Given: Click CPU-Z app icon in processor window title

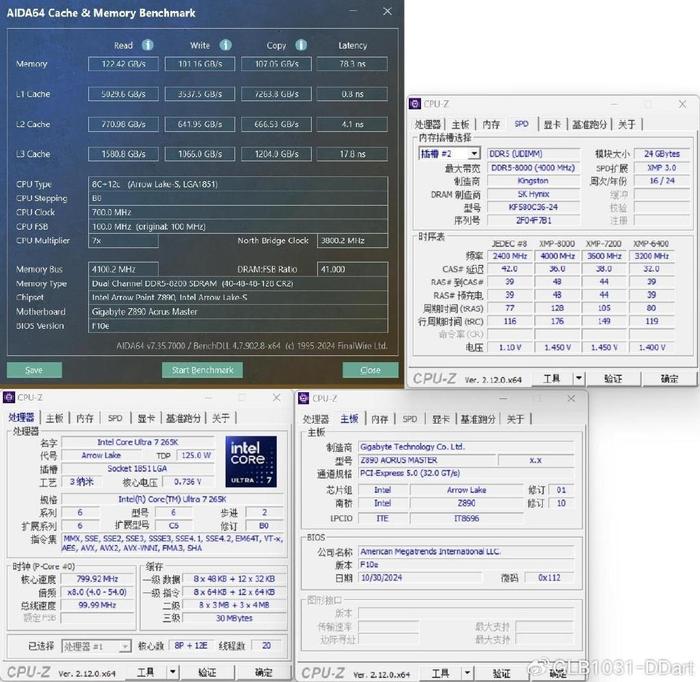Looking at the screenshot, I should (9, 397).
